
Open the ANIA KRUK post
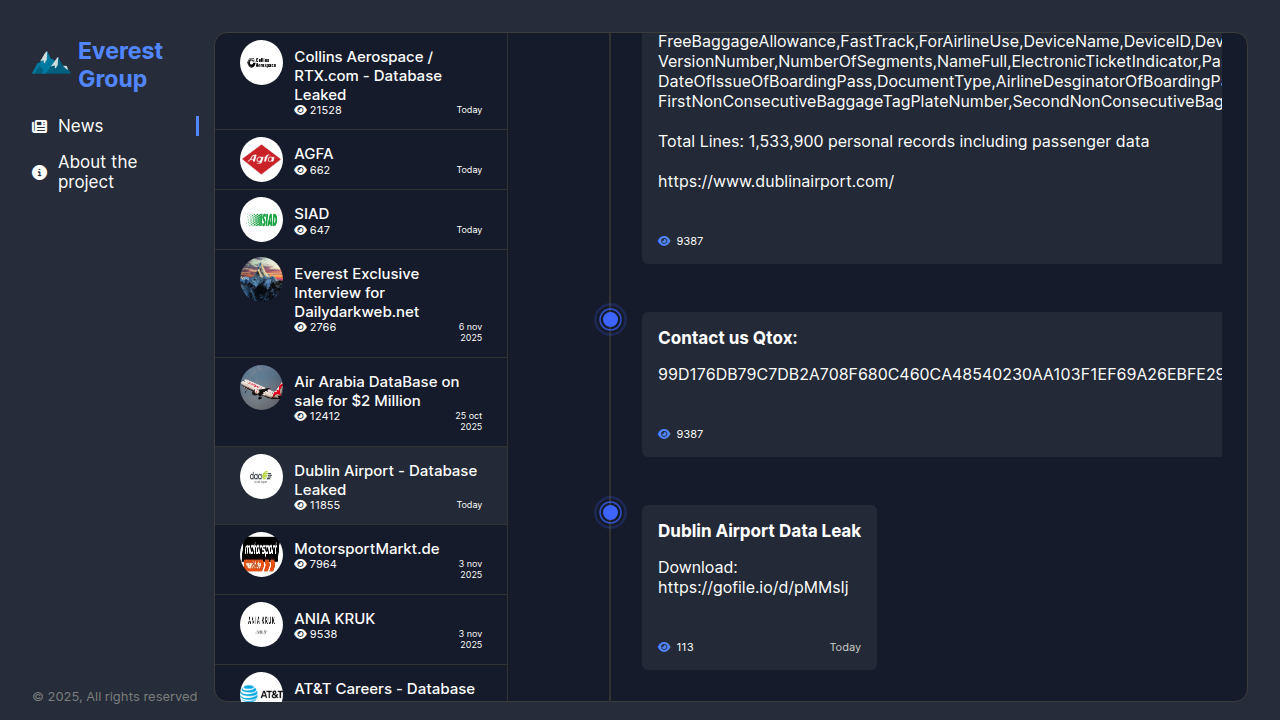[x=334, y=619]
